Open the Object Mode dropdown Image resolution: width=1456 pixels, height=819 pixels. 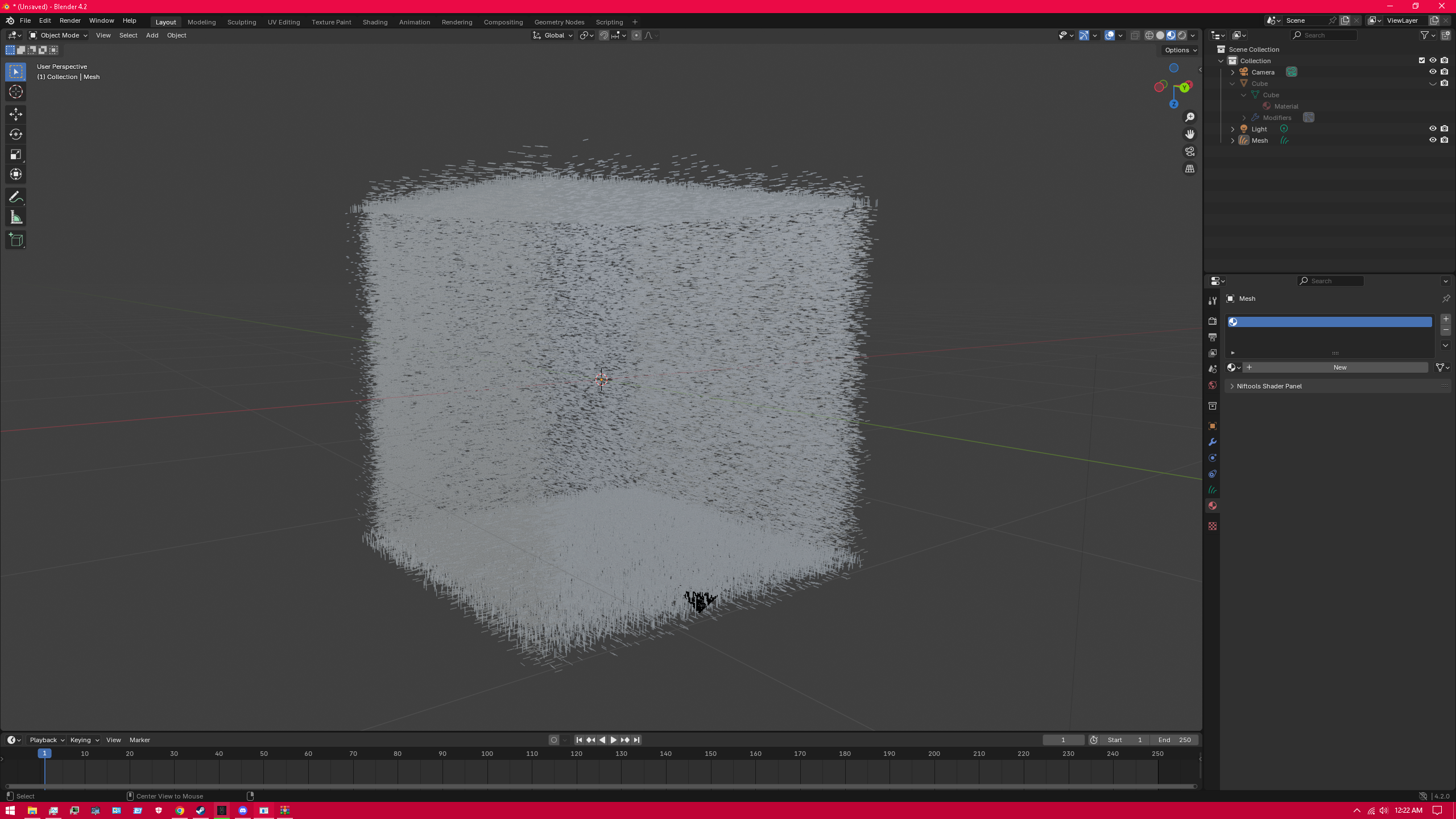(x=59, y=35)
